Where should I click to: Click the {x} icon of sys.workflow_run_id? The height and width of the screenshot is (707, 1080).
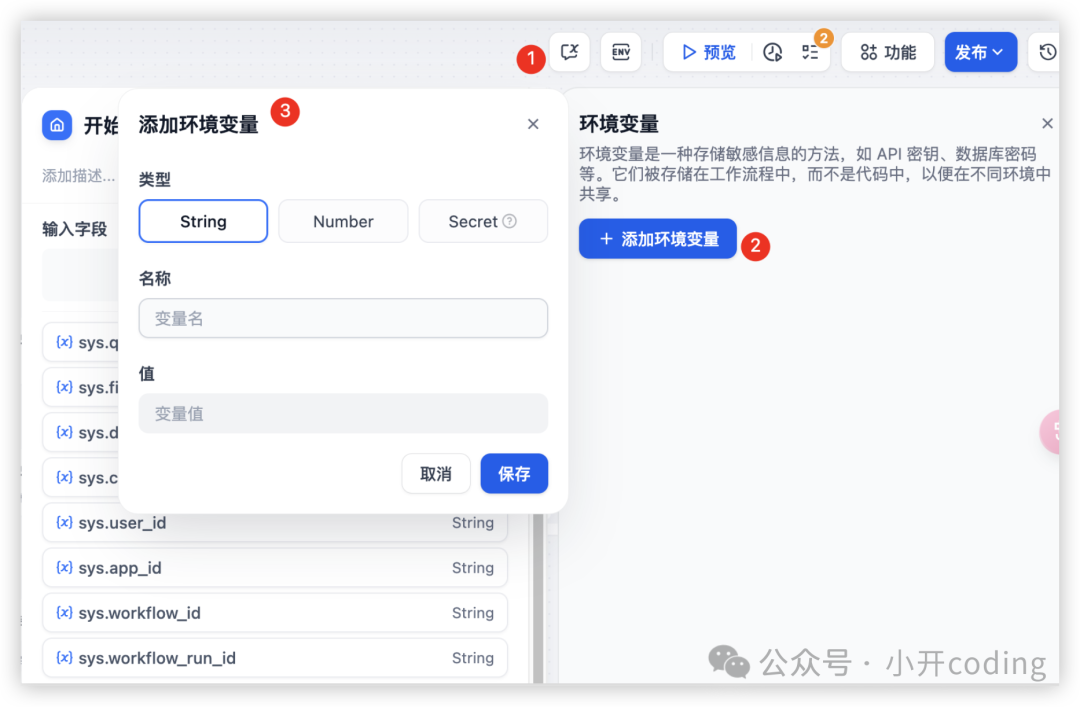[64, 657]
